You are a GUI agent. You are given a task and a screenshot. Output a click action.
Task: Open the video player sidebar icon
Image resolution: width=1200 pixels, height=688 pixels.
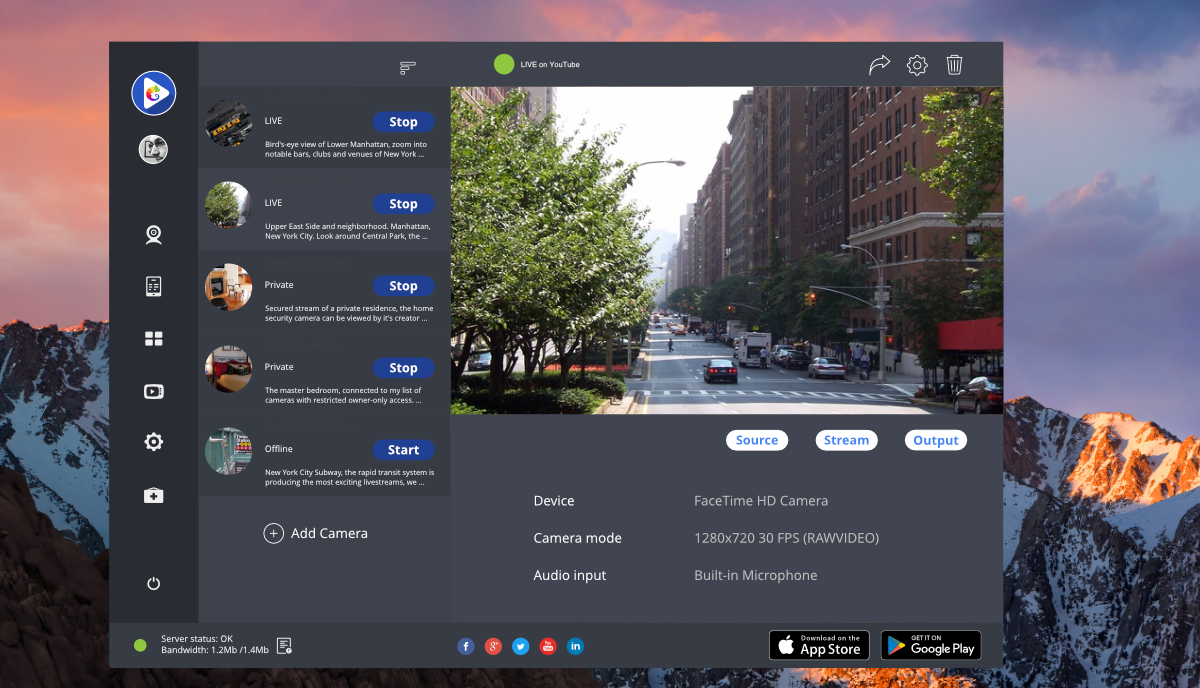(153, 391)
